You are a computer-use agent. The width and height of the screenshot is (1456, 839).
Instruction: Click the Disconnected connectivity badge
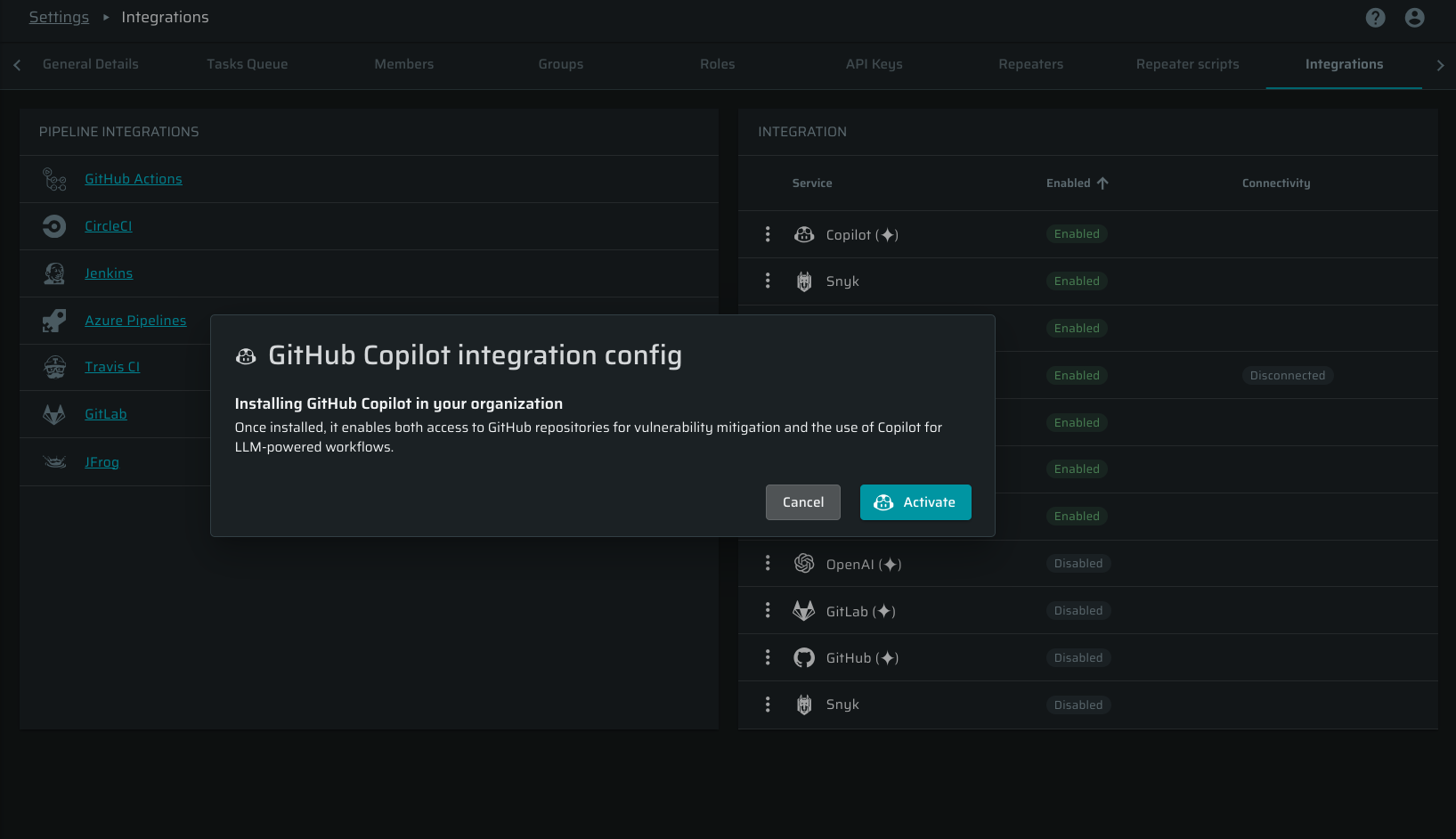(x=1288, y=376)
